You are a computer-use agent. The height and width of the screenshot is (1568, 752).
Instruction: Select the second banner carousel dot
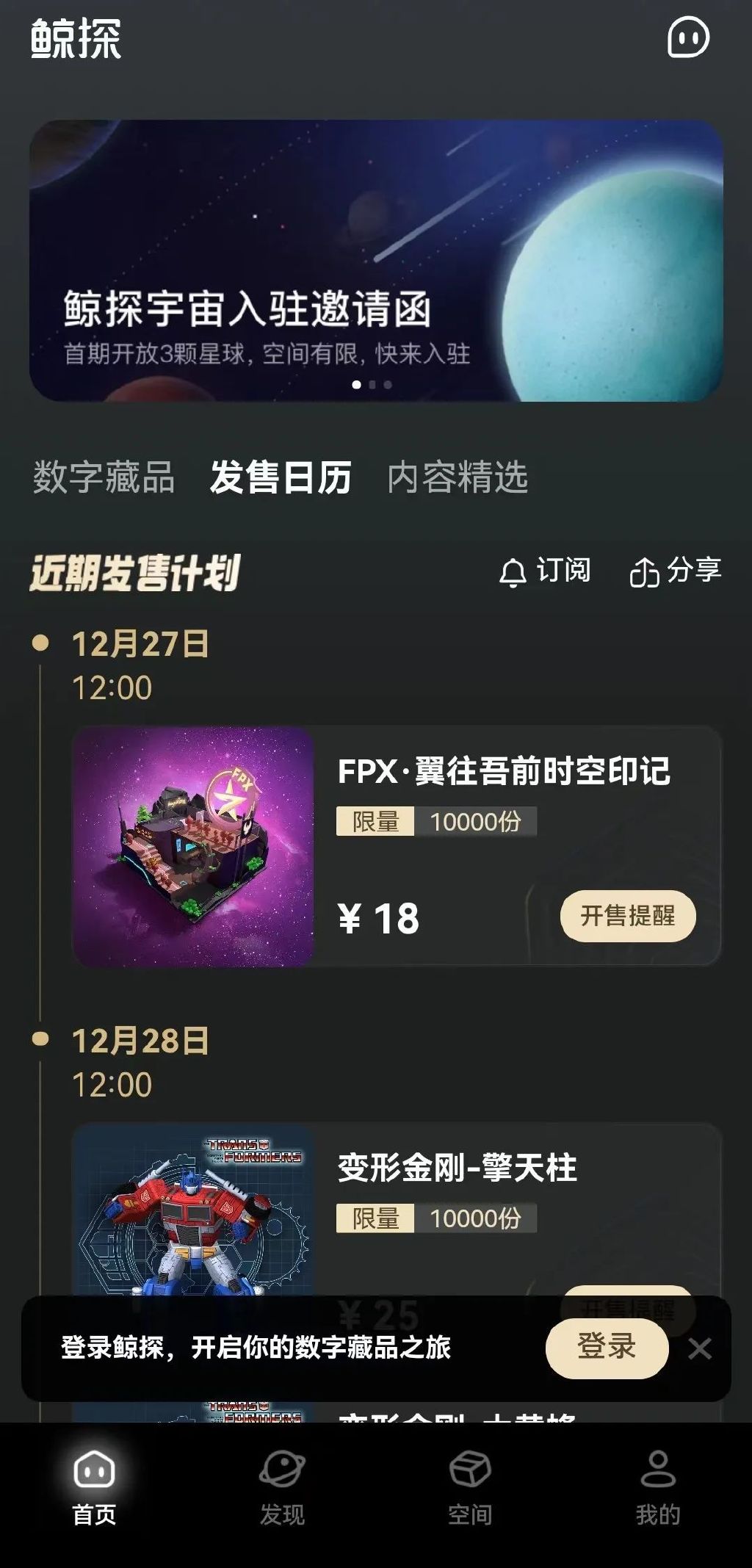372,384
